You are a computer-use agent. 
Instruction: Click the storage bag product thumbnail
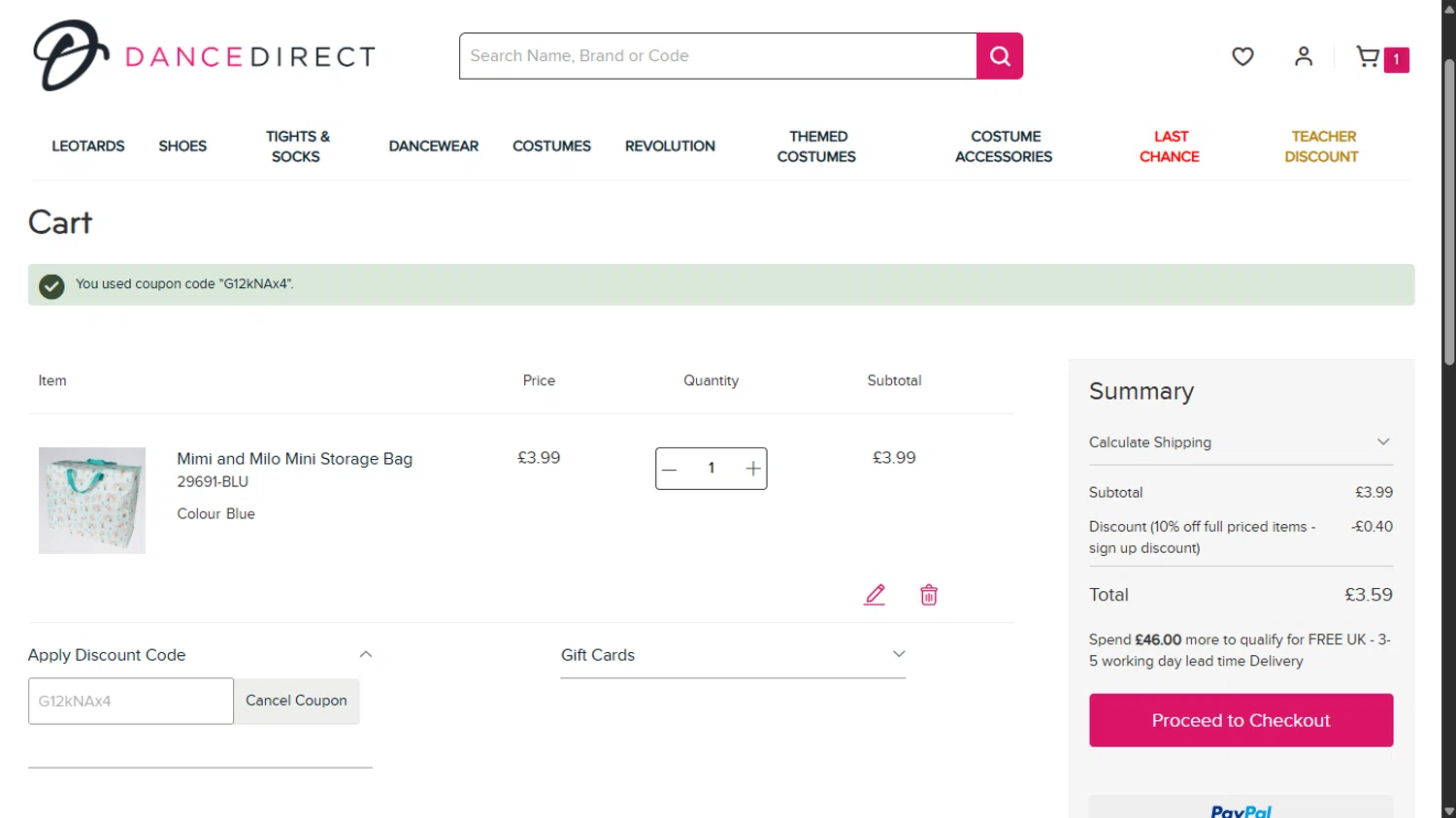click(x=92, y=501)
